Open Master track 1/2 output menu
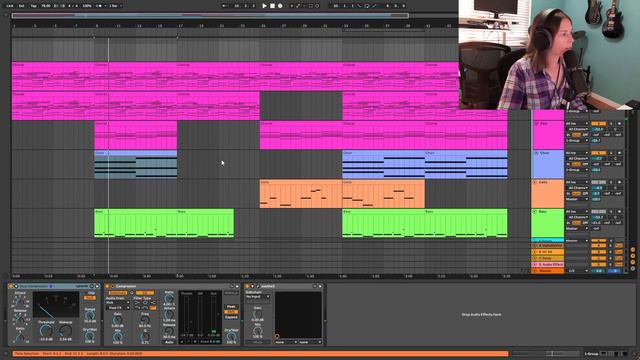This screenshot has width=640, height=360. click(x=577, y=271)
